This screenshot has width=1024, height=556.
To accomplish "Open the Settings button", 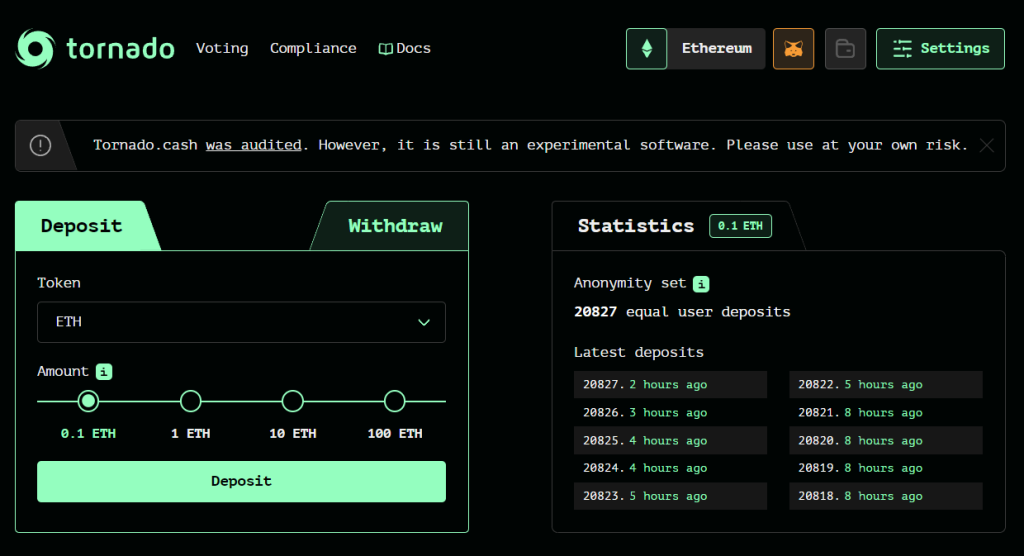I will tap(940, 48).
